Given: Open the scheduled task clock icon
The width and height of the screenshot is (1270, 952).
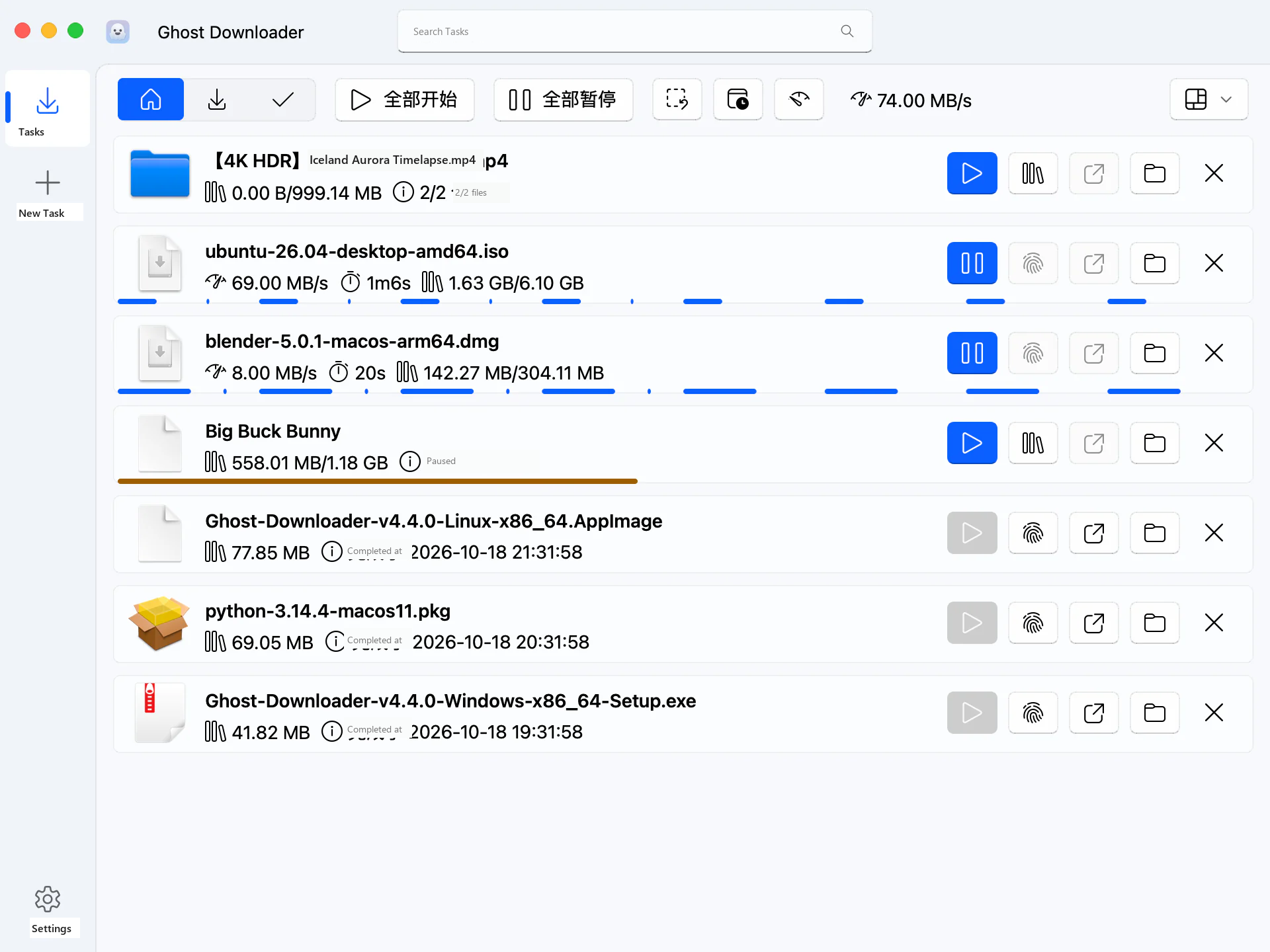Looking at the screenshot, I should pos(738,99).
